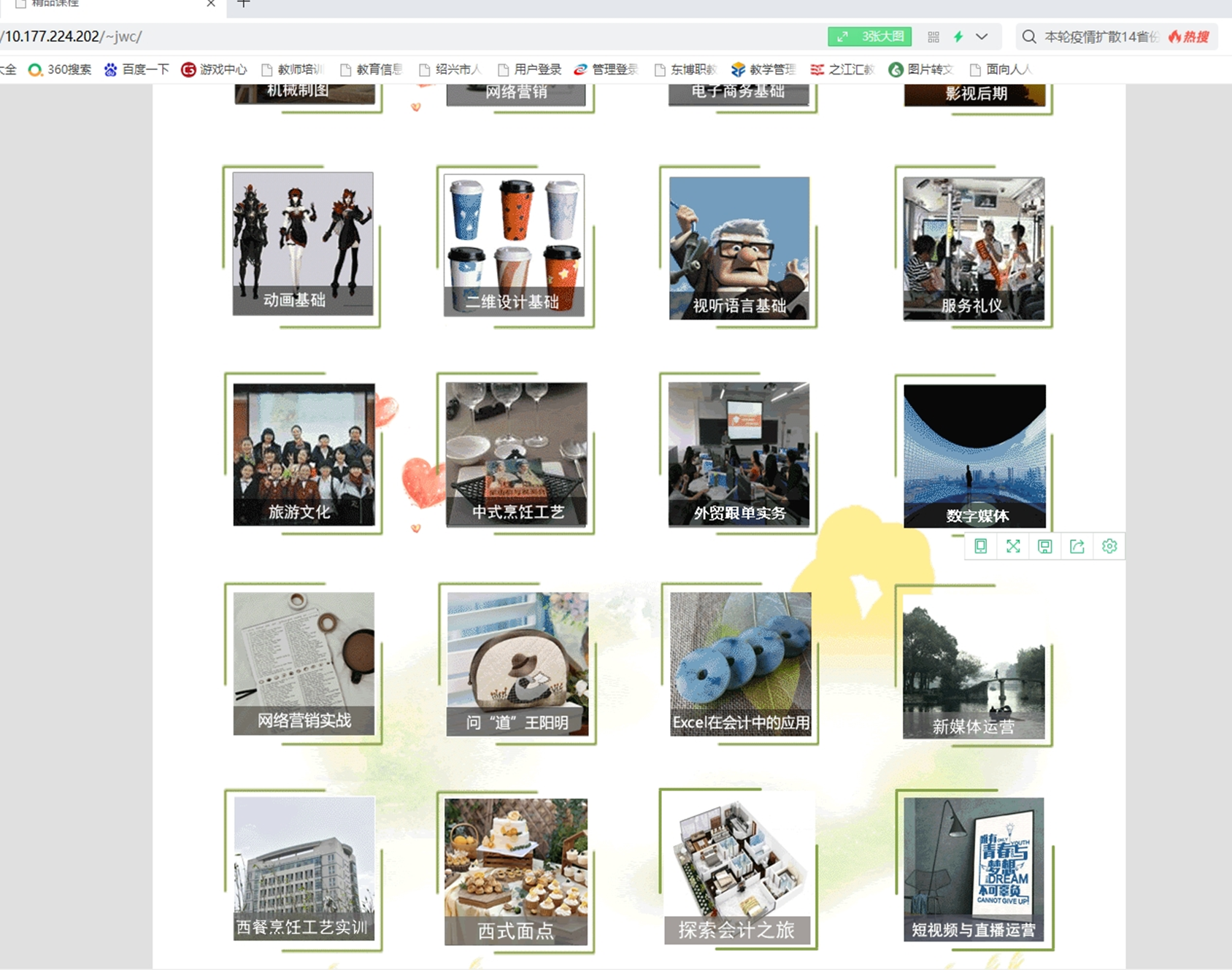Open the 百度一下 bookmark
Image resolution: width=1232 pixels, height=970 pixels.
point(136,69)
